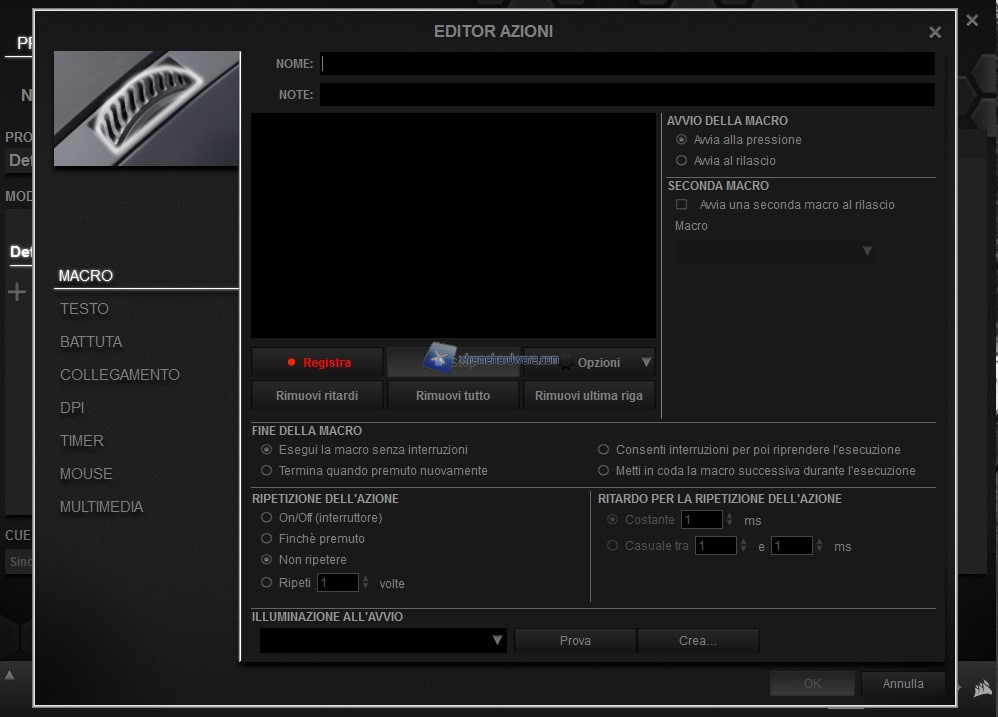
Task: Select Termina quando premuto nuovamente option
Action: [266, 471]
